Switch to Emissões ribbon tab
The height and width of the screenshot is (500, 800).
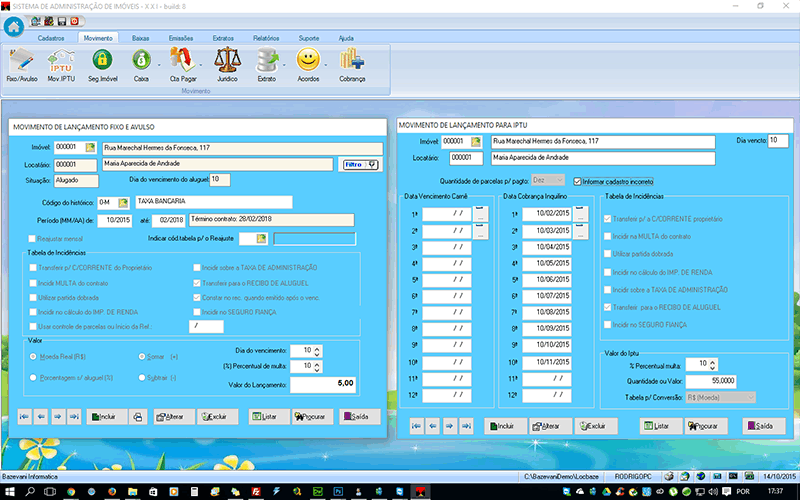coord(181,38)
